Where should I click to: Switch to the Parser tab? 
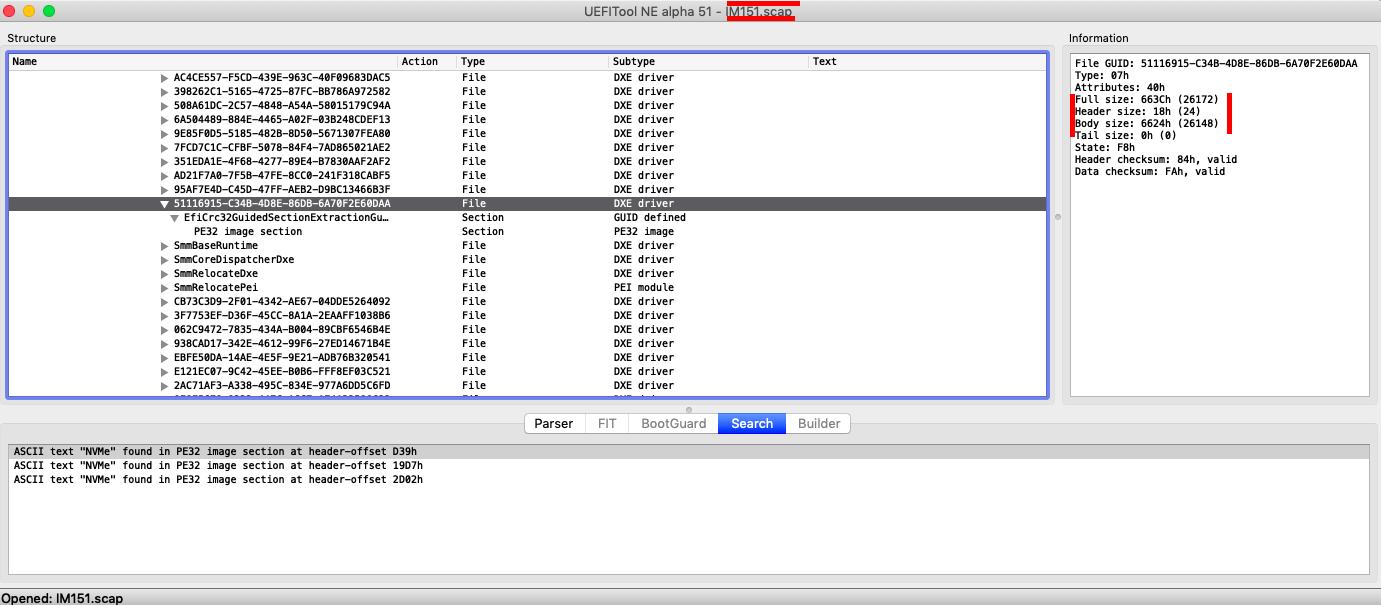coord(553,424)
